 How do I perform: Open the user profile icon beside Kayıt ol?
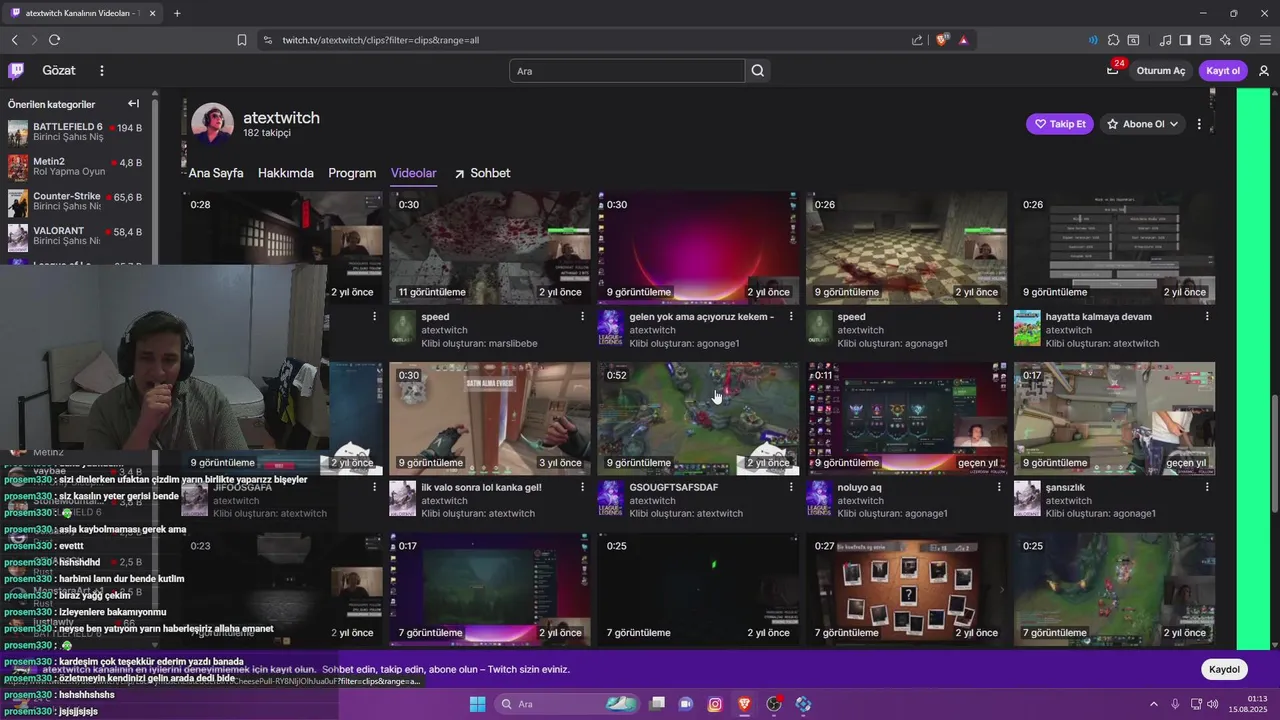[x=1264, y=71]
